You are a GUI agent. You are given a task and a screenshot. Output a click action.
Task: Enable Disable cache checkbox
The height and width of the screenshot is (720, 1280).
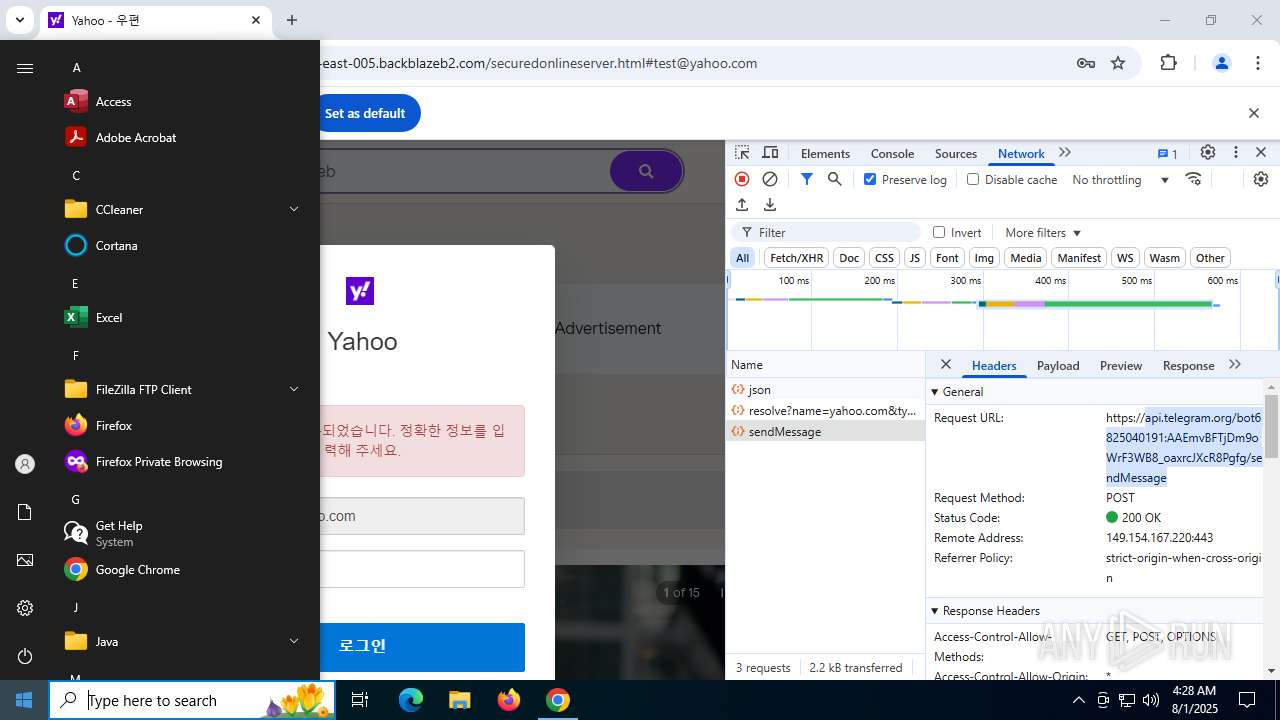pos(973,179)
